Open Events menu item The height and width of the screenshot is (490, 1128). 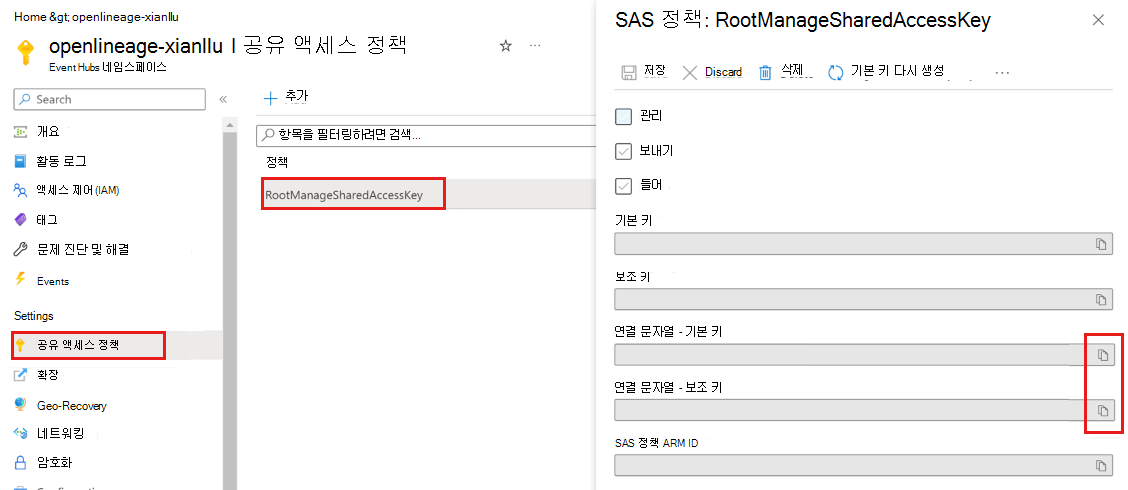tap(53, 281)
